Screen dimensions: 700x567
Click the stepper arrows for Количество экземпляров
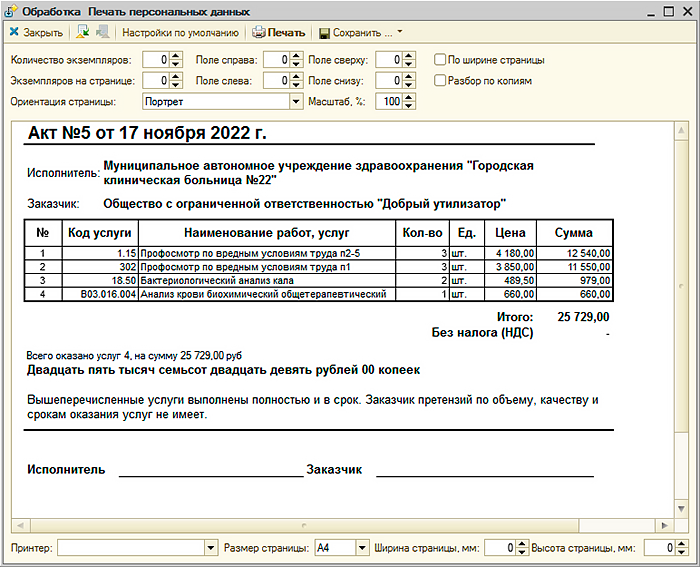pyautogui.click(x=176, y=60)
